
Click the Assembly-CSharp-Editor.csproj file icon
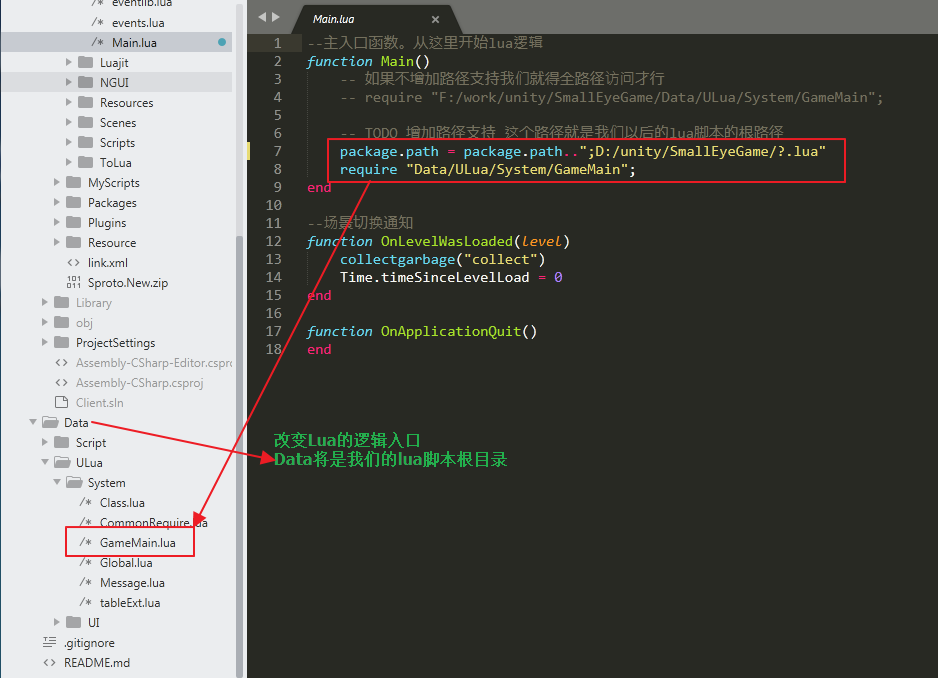[62, 362]
